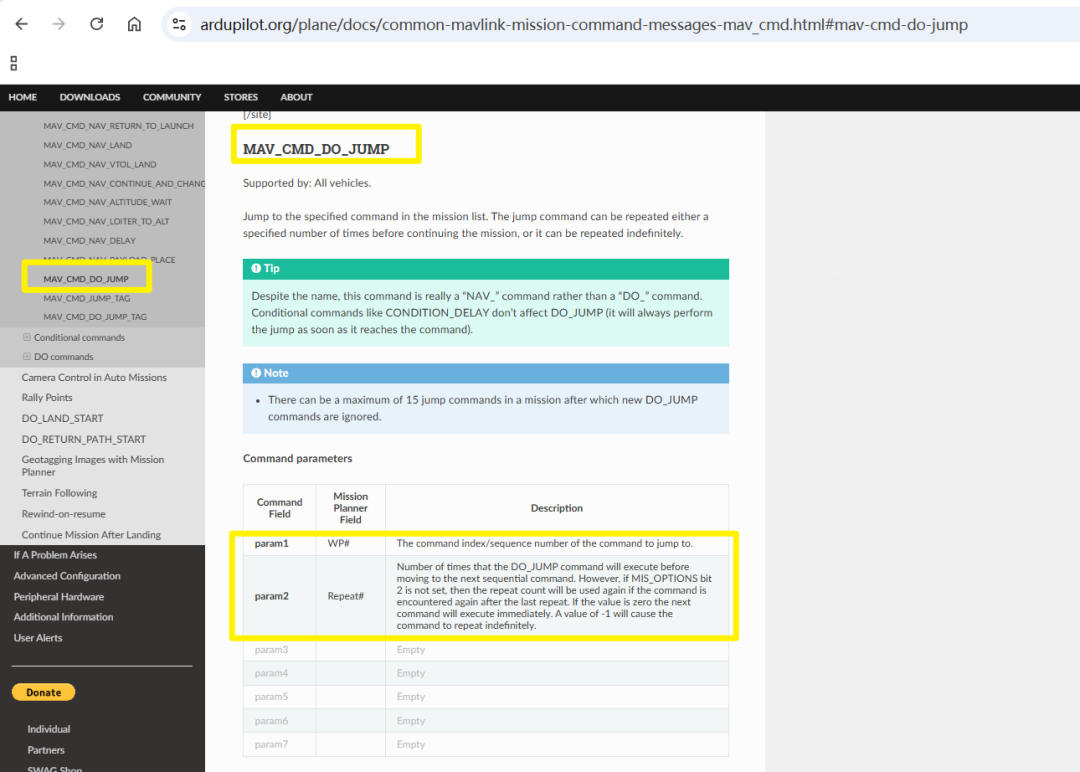Open Geotagging Images with Mission Planner

point(92,466)
